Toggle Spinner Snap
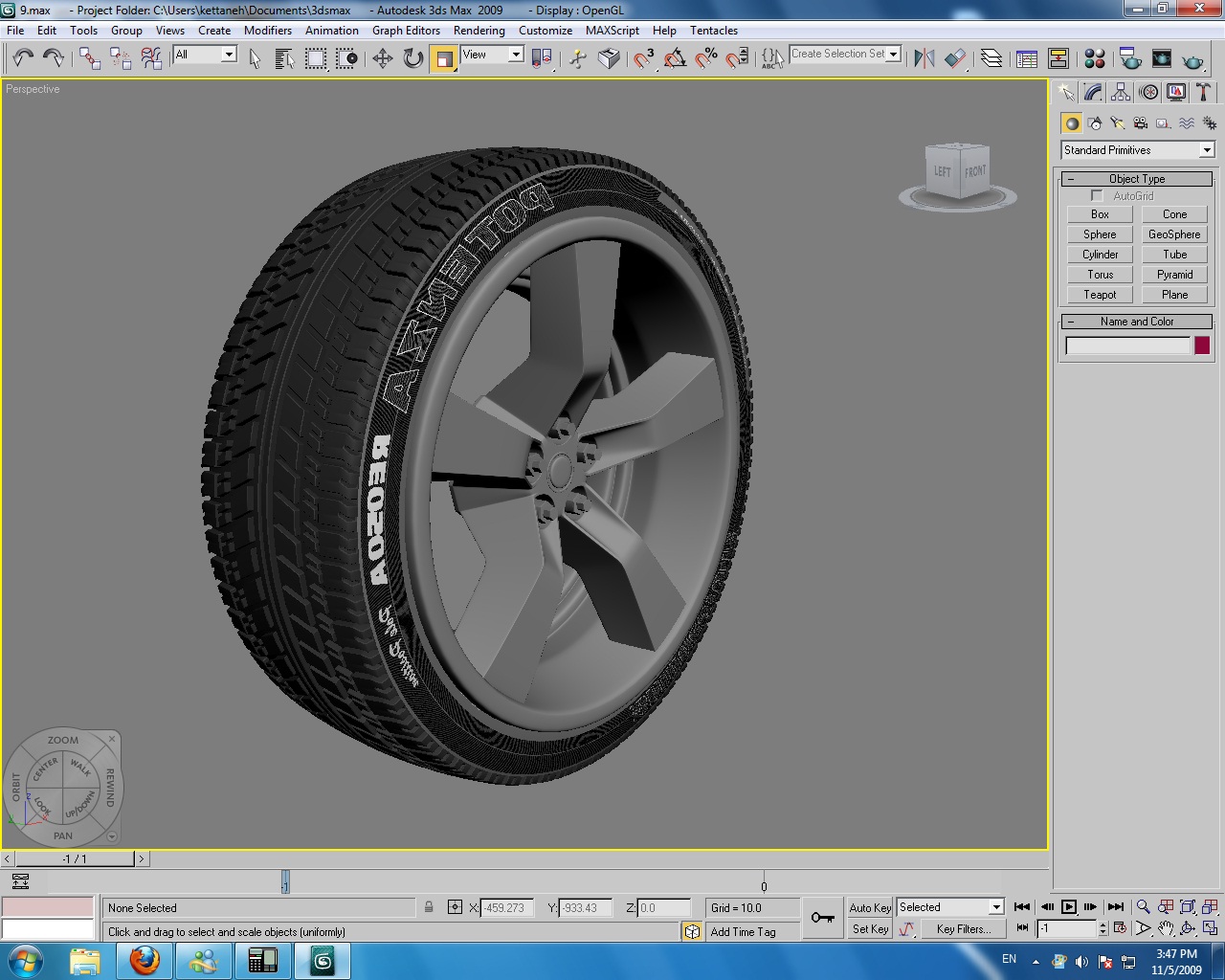Image resolution: width=1225 pixels, height=980 pixels. (736, 58)
